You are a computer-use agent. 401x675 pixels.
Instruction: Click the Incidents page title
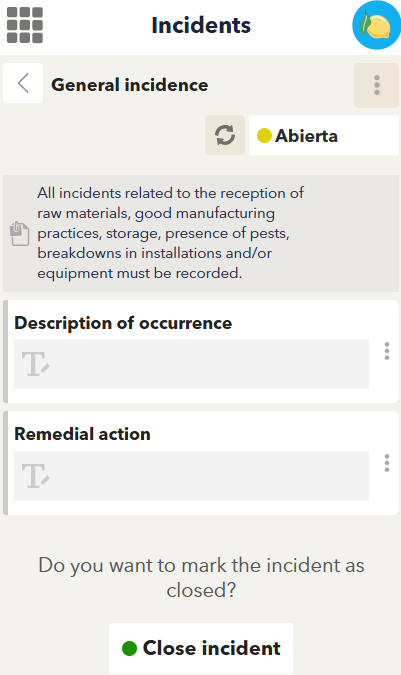pyautogui.click(x=201, y=25)
